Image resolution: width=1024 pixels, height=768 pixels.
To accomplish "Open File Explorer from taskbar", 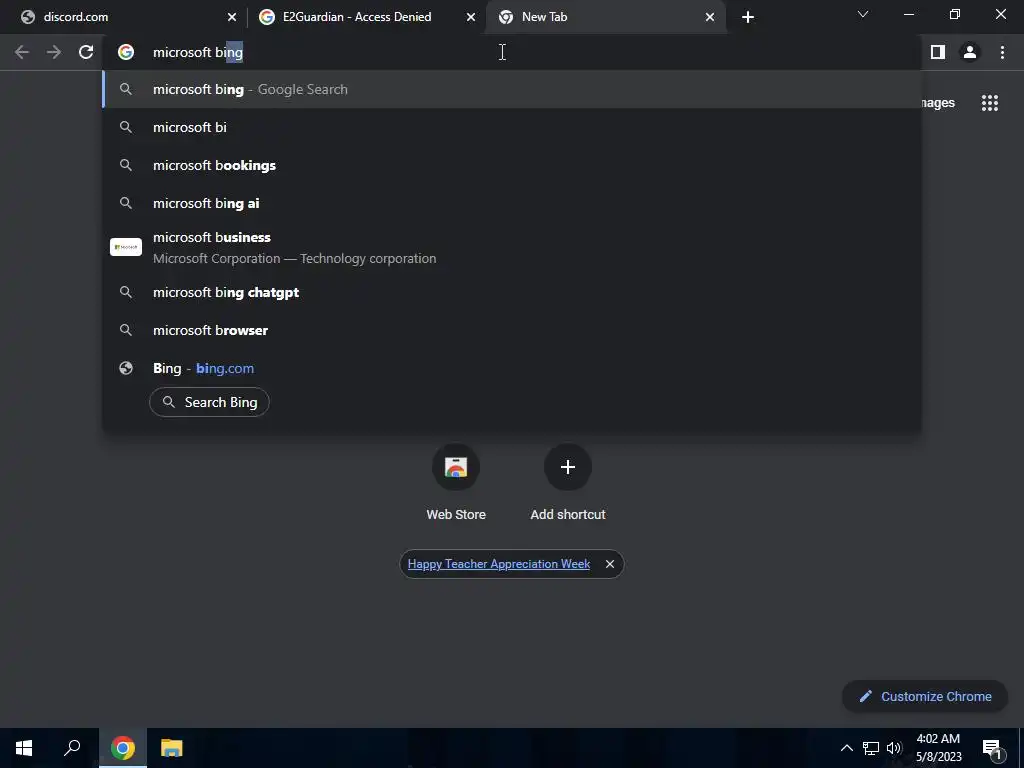I will (x=172, y=748).
